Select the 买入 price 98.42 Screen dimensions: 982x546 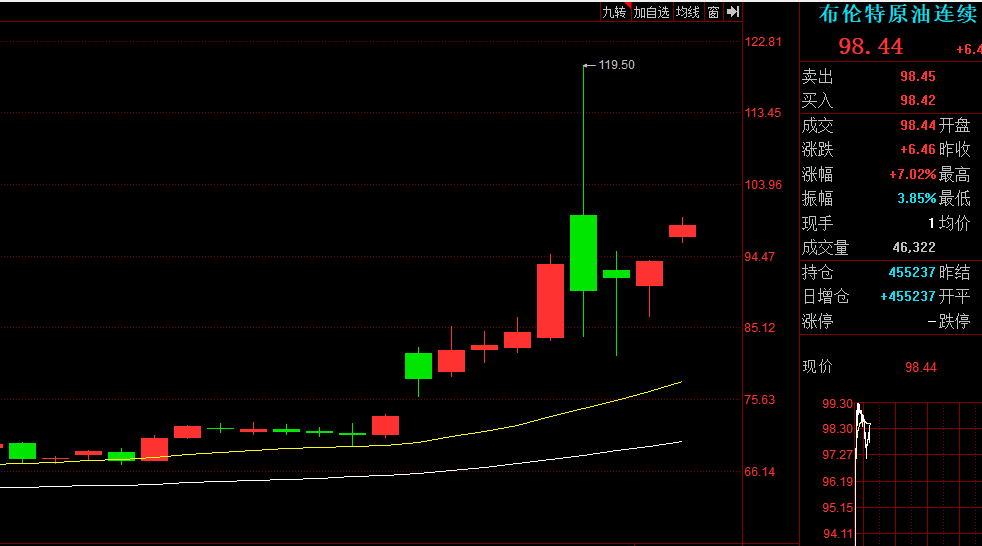point(917,100)
